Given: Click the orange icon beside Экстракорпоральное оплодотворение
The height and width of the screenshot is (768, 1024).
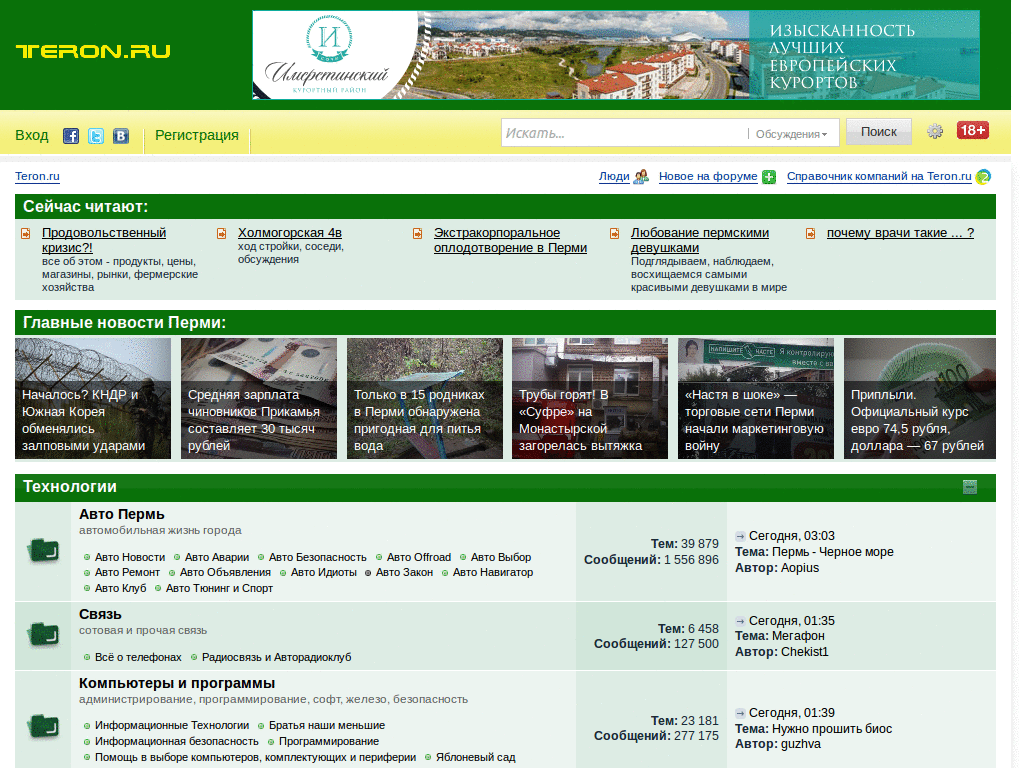Looking at the screenshot, I should pos(417,233).
